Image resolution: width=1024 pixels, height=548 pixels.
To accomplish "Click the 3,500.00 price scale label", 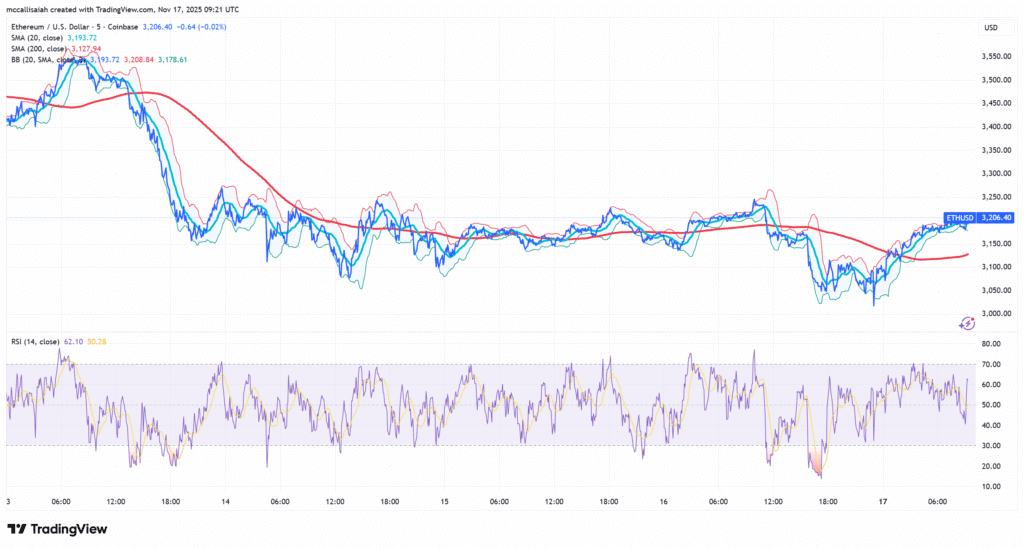I will tap(996, 80).
